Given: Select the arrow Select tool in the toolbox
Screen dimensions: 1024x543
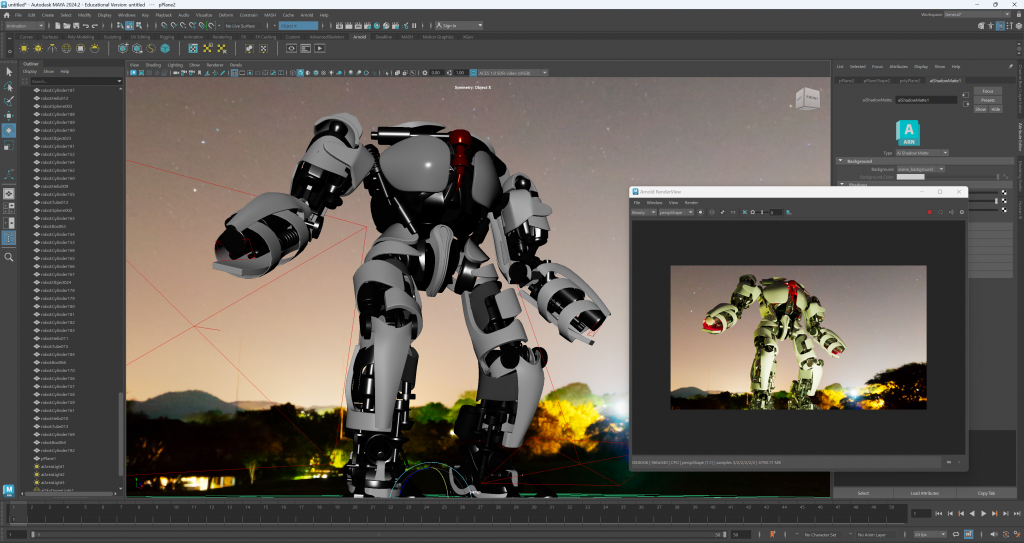Looking at the screenshot, I should [9, 72].
